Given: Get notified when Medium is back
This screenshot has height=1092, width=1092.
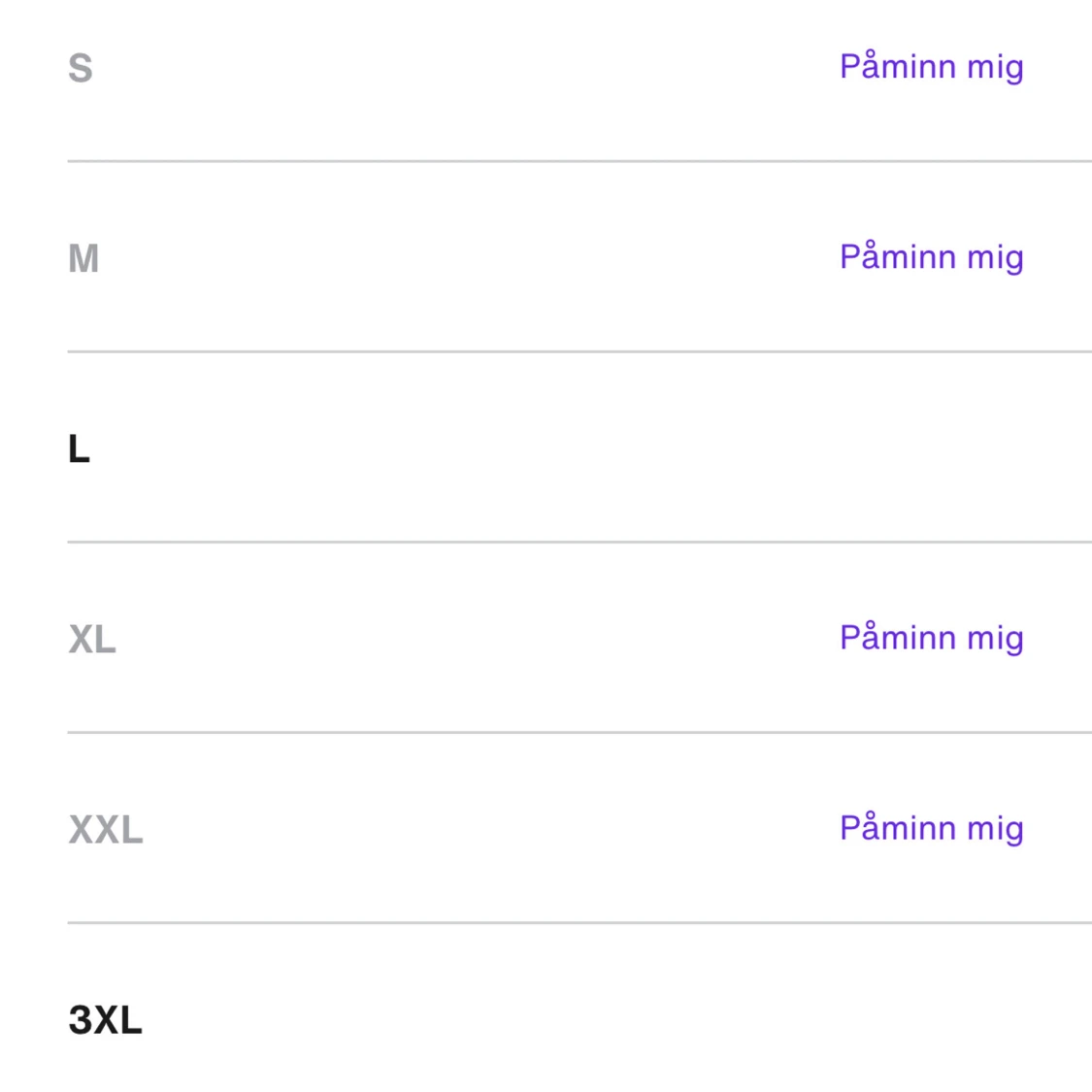Looking at the screenshot, I should point(931,257).
